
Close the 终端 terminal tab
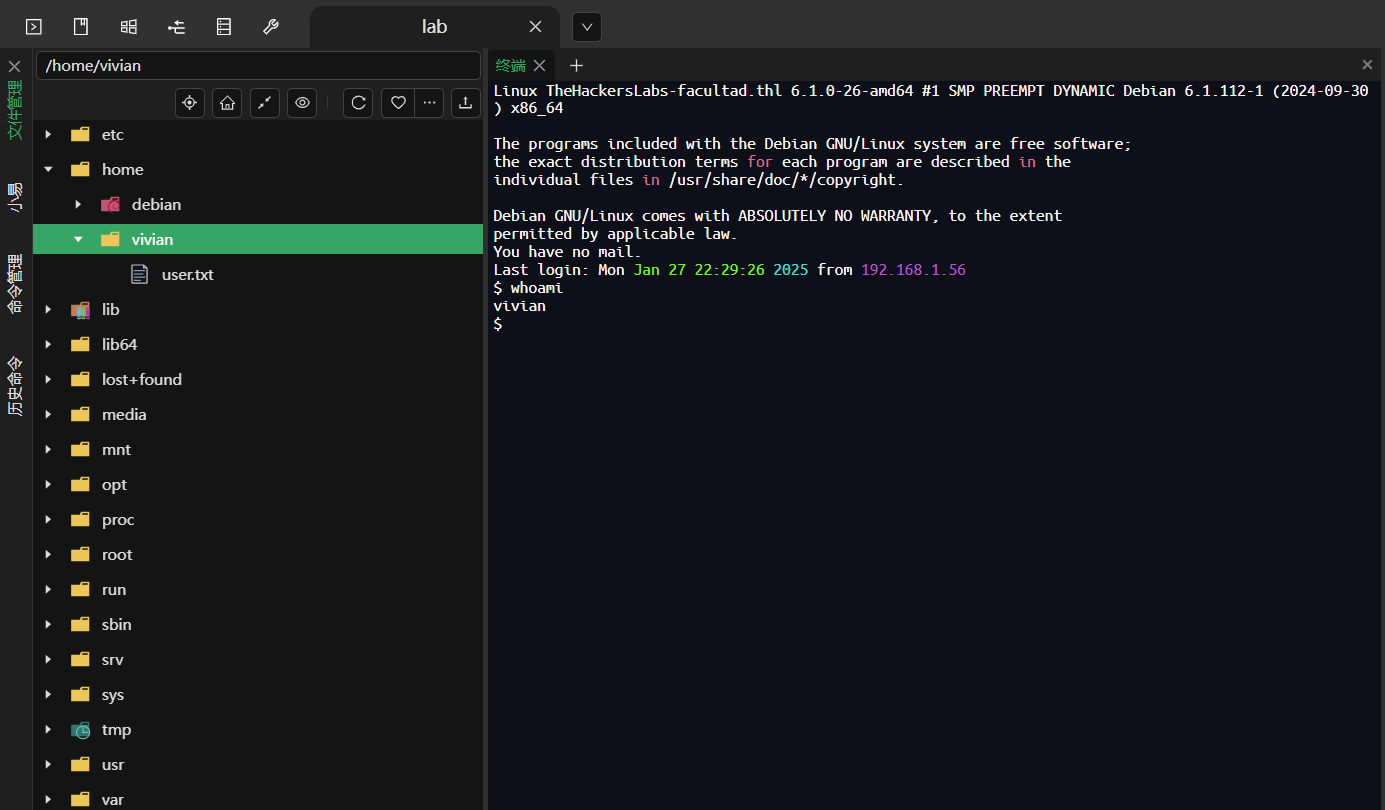pos(539,66)
